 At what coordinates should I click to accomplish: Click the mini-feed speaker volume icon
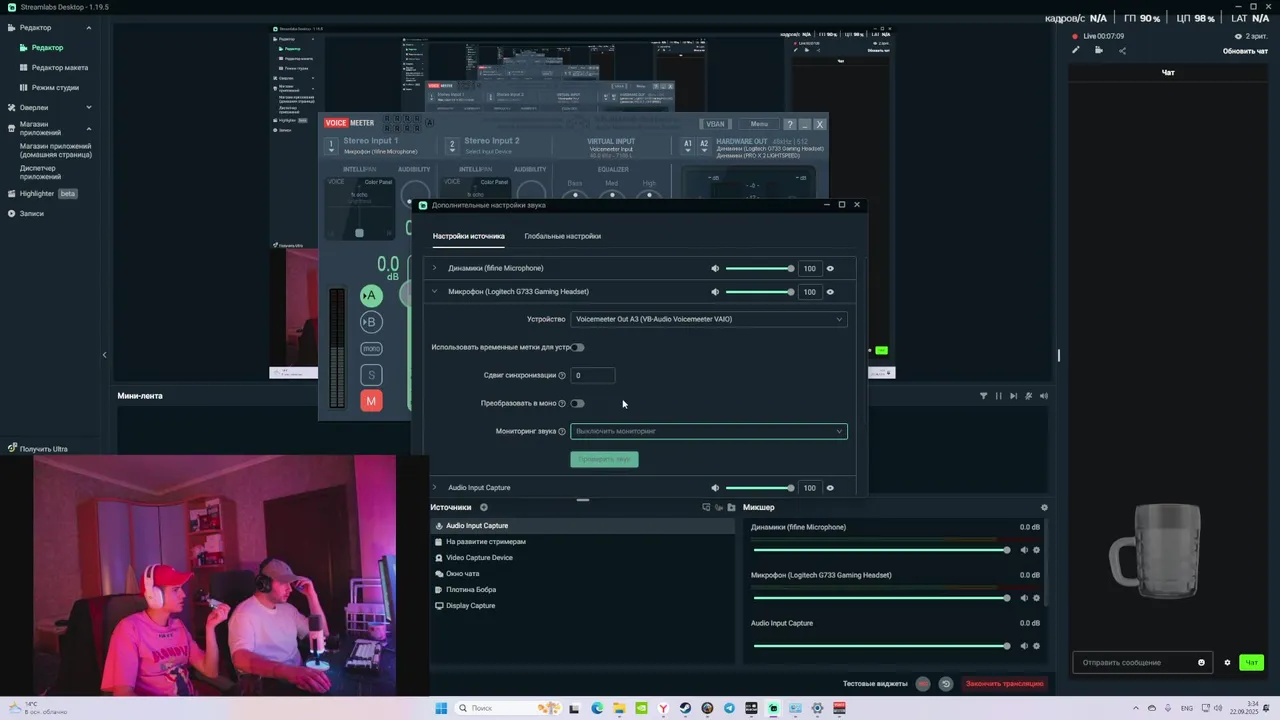(1044, 396)
